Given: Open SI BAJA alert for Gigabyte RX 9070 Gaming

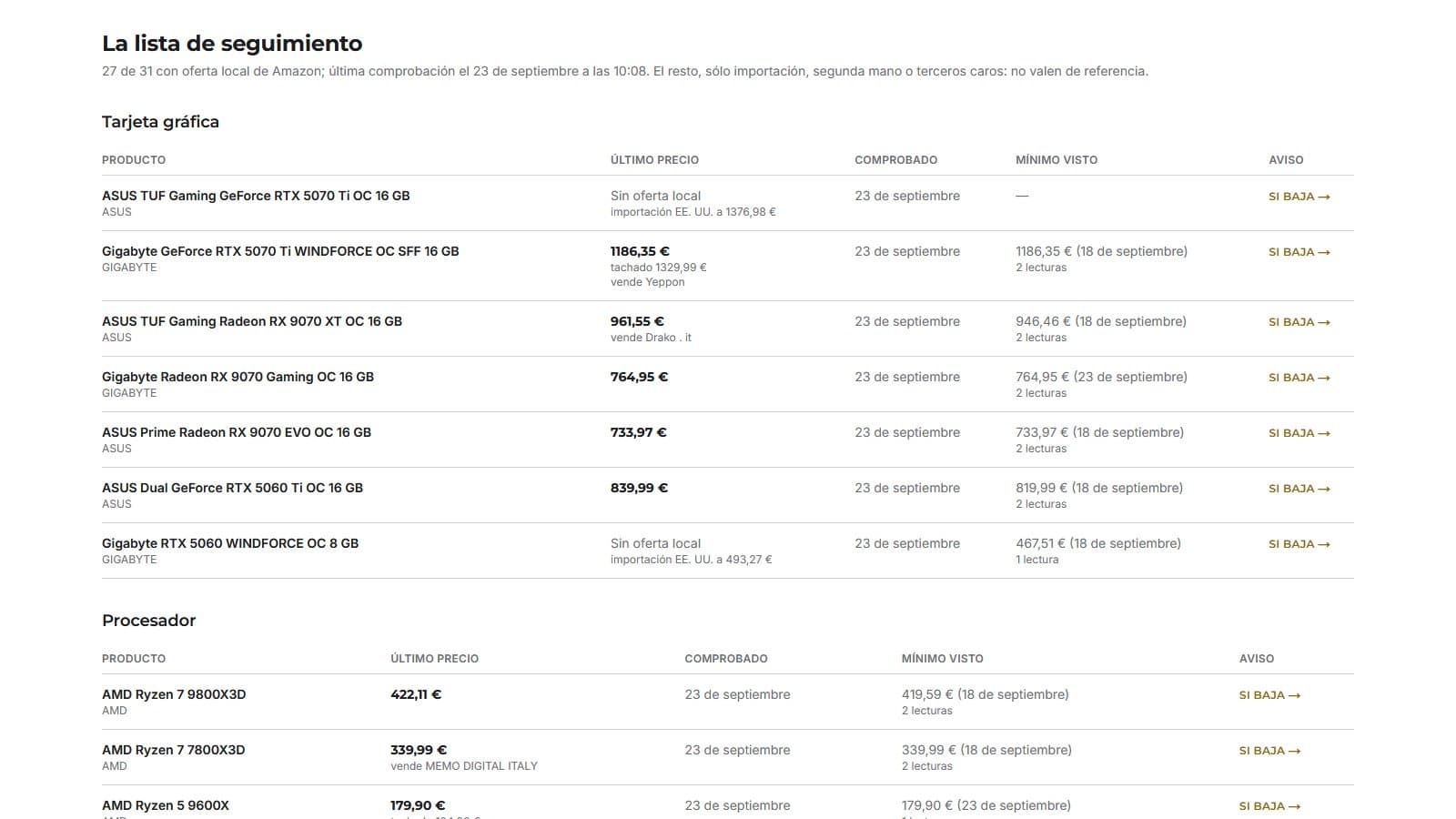Looking at the screenshot, I should (x=1299, y=378).
